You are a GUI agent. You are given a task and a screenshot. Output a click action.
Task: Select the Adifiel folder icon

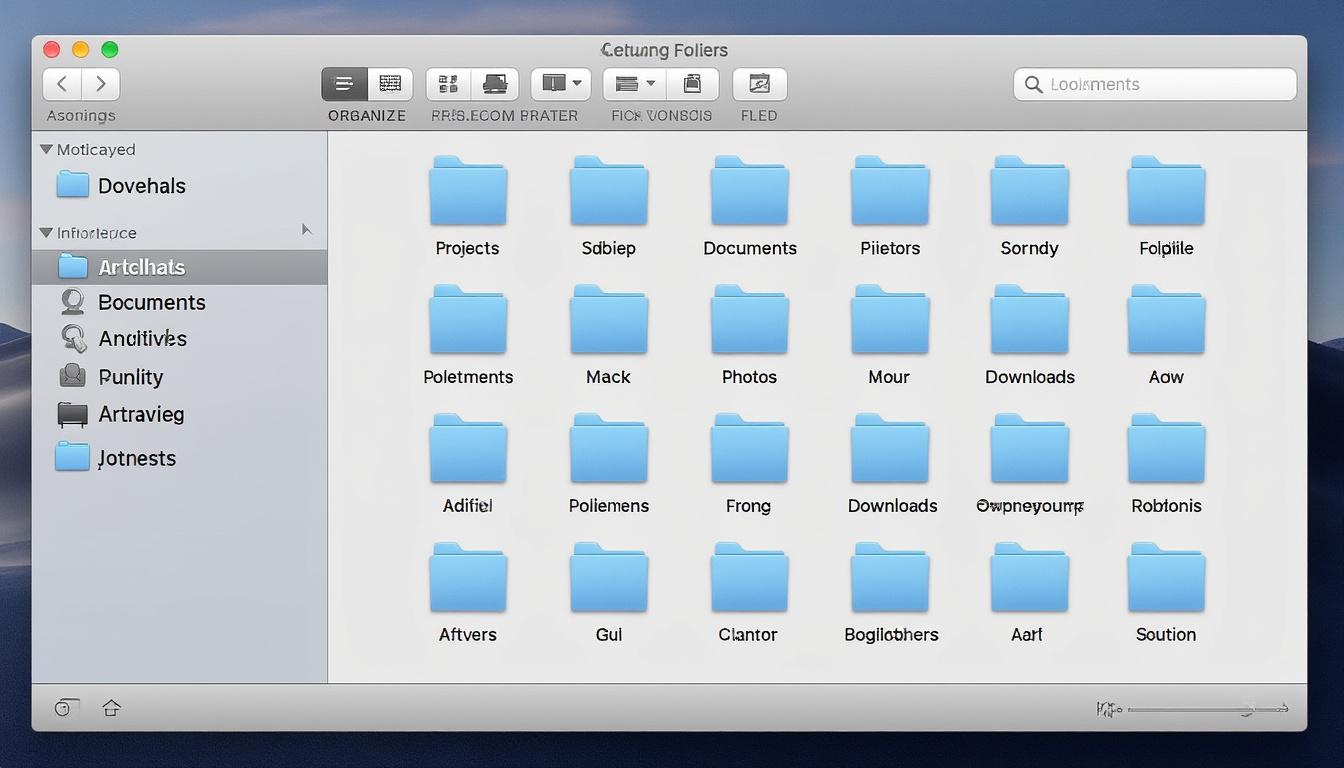468,448
